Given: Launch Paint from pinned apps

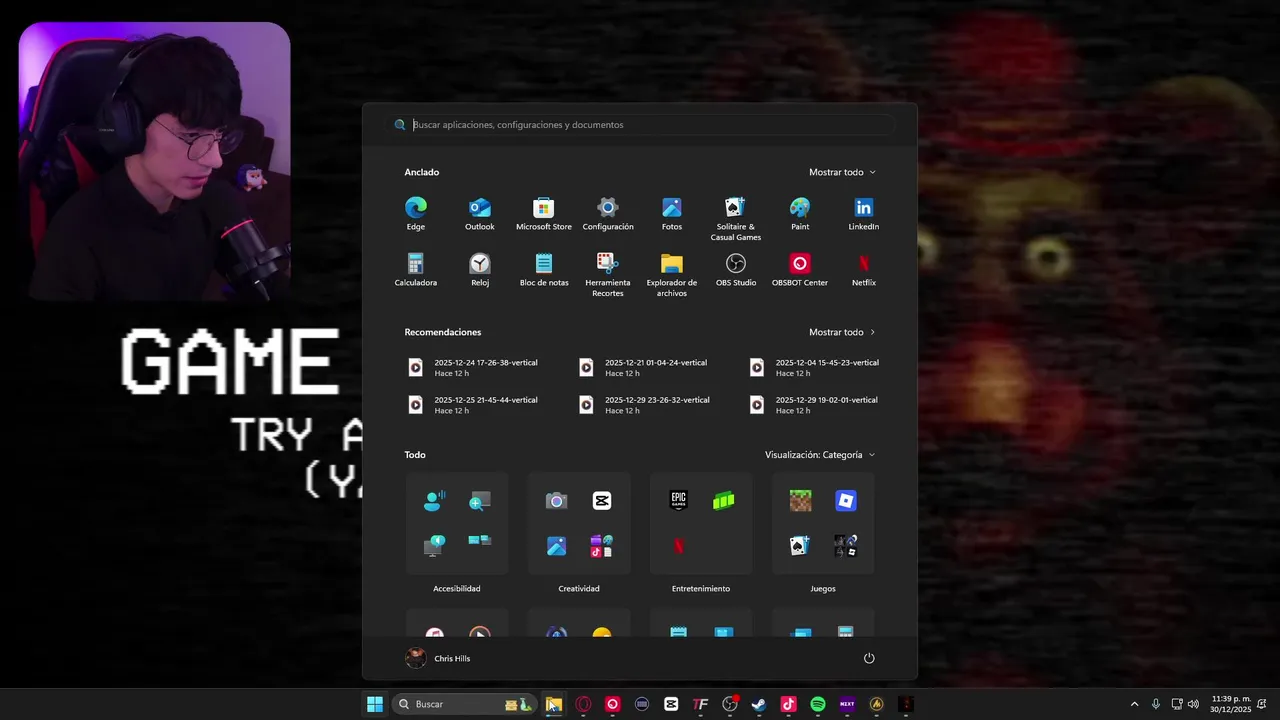Looking at the screenshot, I should click(800, 213).
